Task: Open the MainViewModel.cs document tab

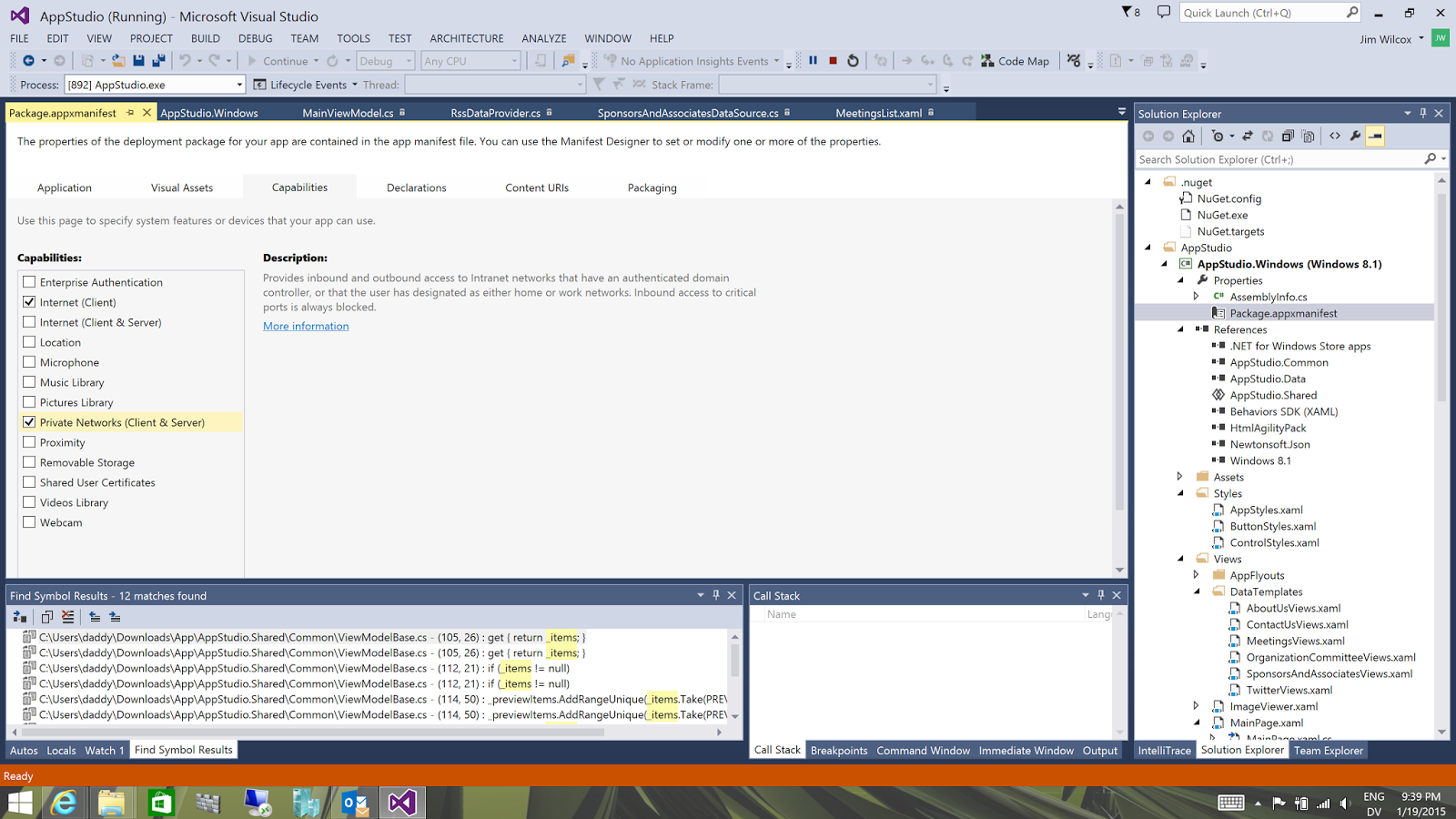Action: click(348, 113)
